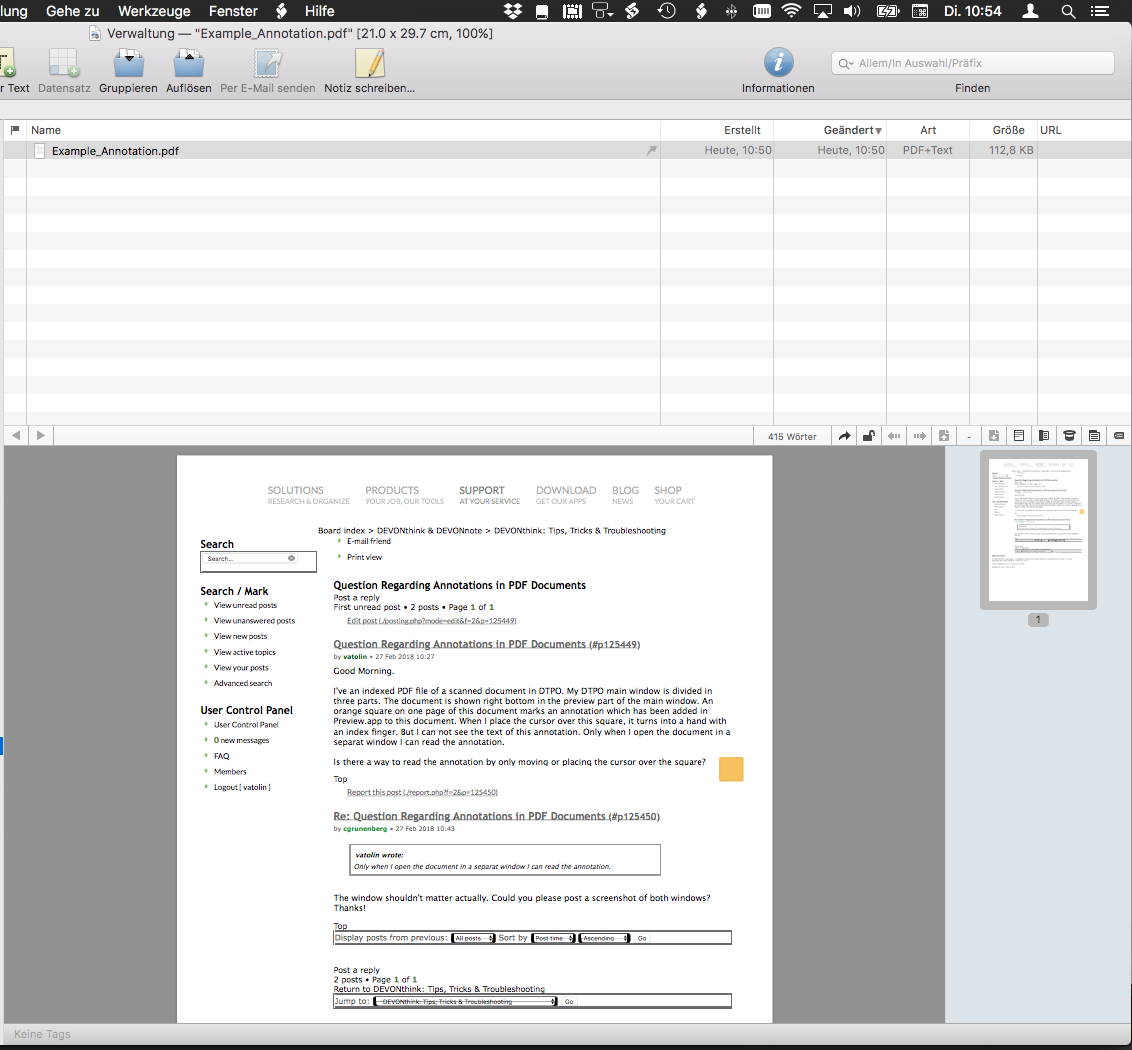
Task: Click the file icon beside Example_Annotation.pdf
Action: point(40,151)
